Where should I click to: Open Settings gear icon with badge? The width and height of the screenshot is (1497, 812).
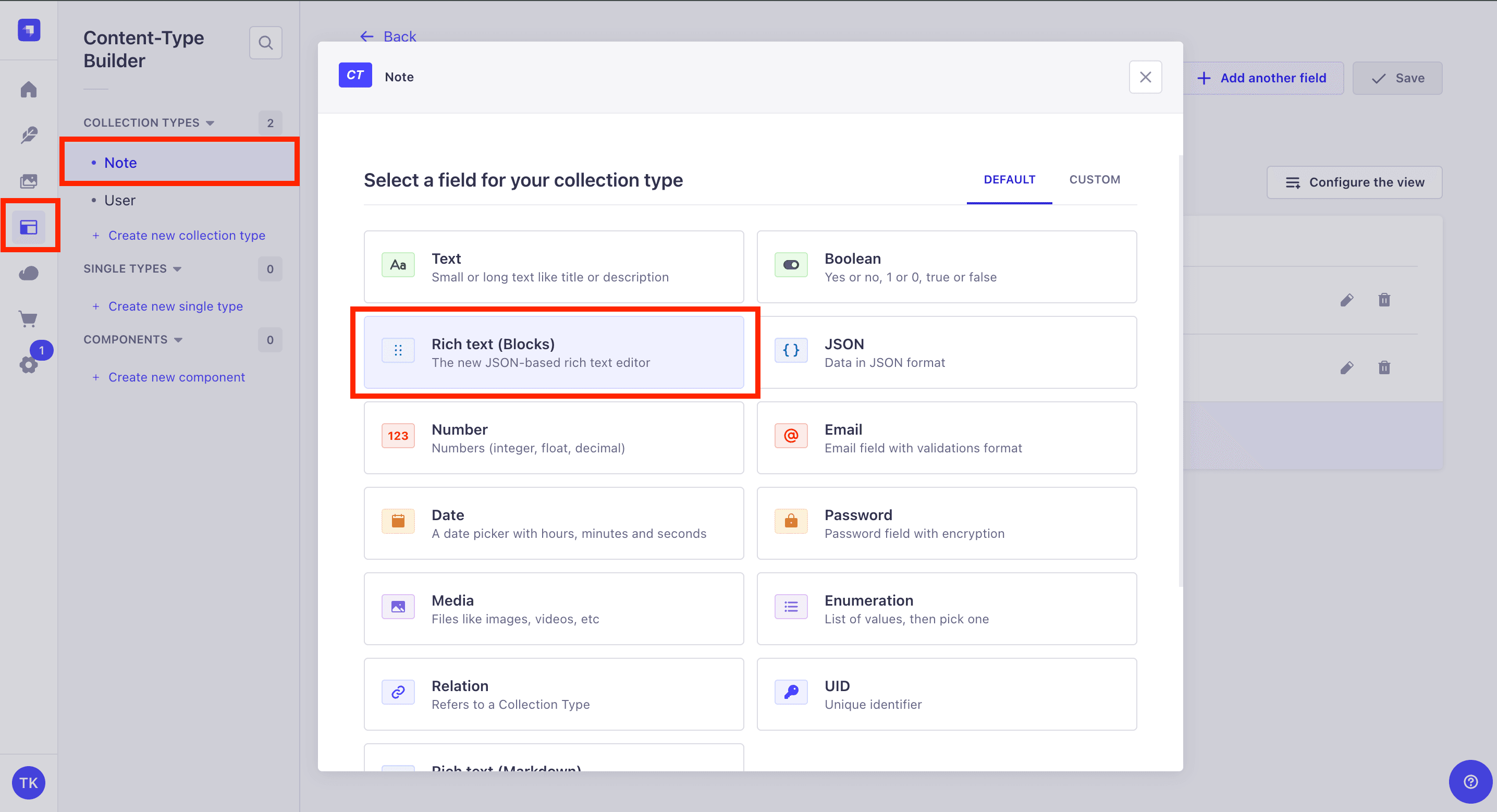(29, 364)
